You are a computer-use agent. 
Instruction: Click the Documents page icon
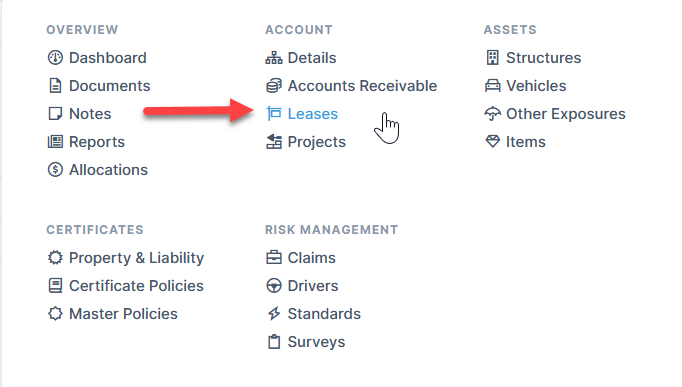(55, 86)
